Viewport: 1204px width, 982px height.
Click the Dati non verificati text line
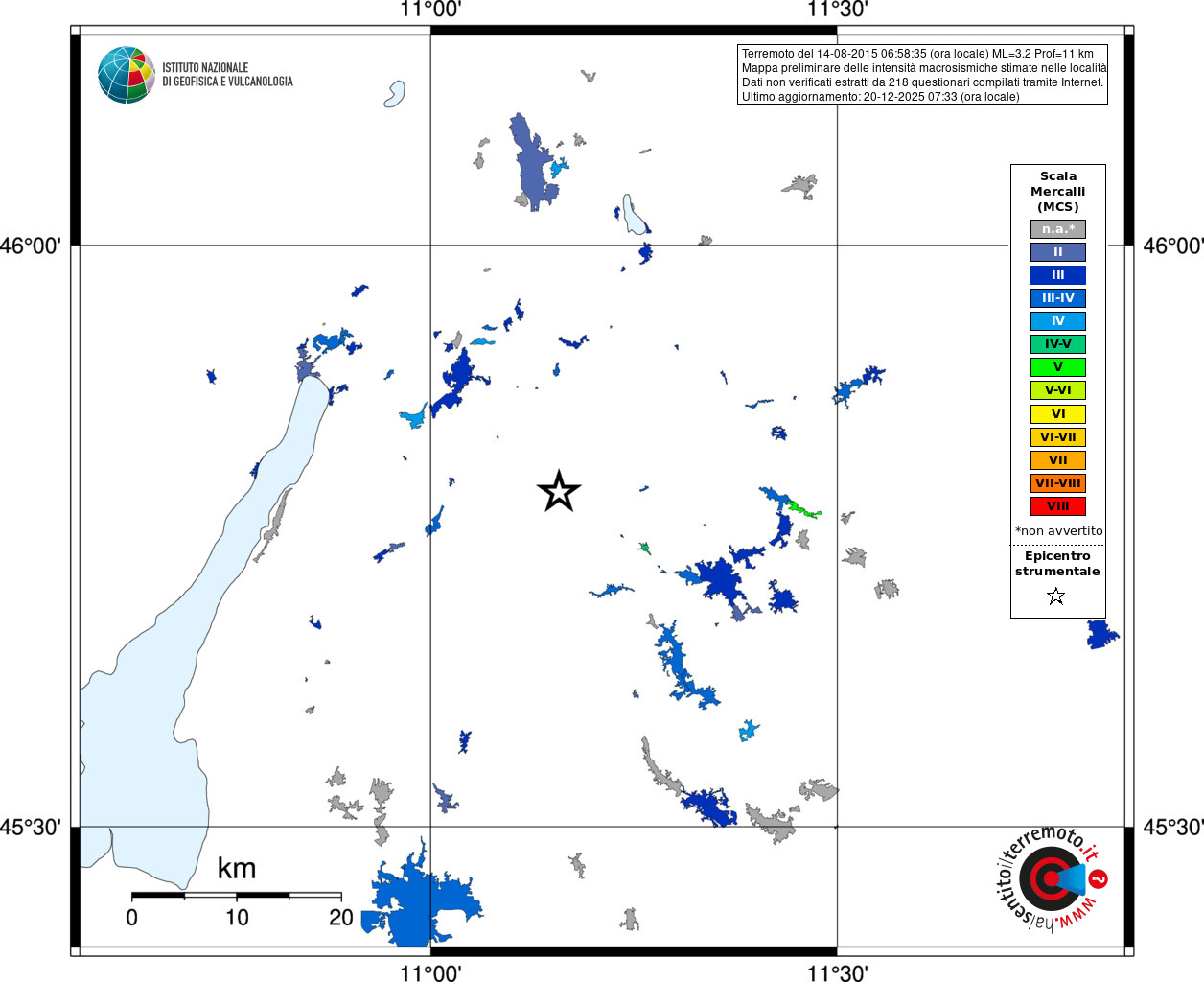point(922,82)
